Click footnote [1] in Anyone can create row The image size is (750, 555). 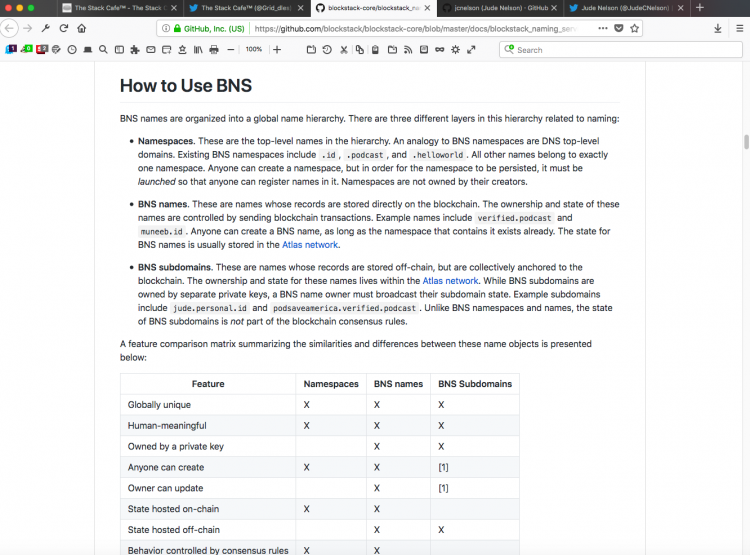pos(443,467)
